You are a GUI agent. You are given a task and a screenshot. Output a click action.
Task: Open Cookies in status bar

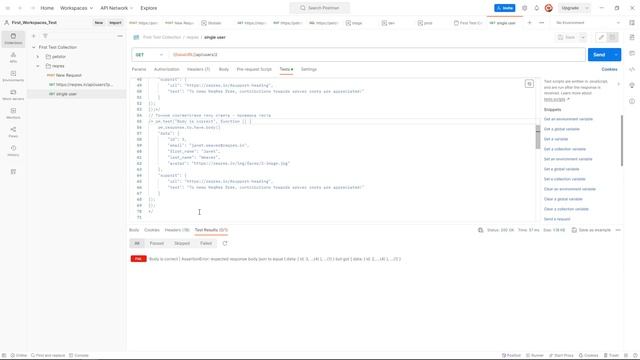click(589, 356)
